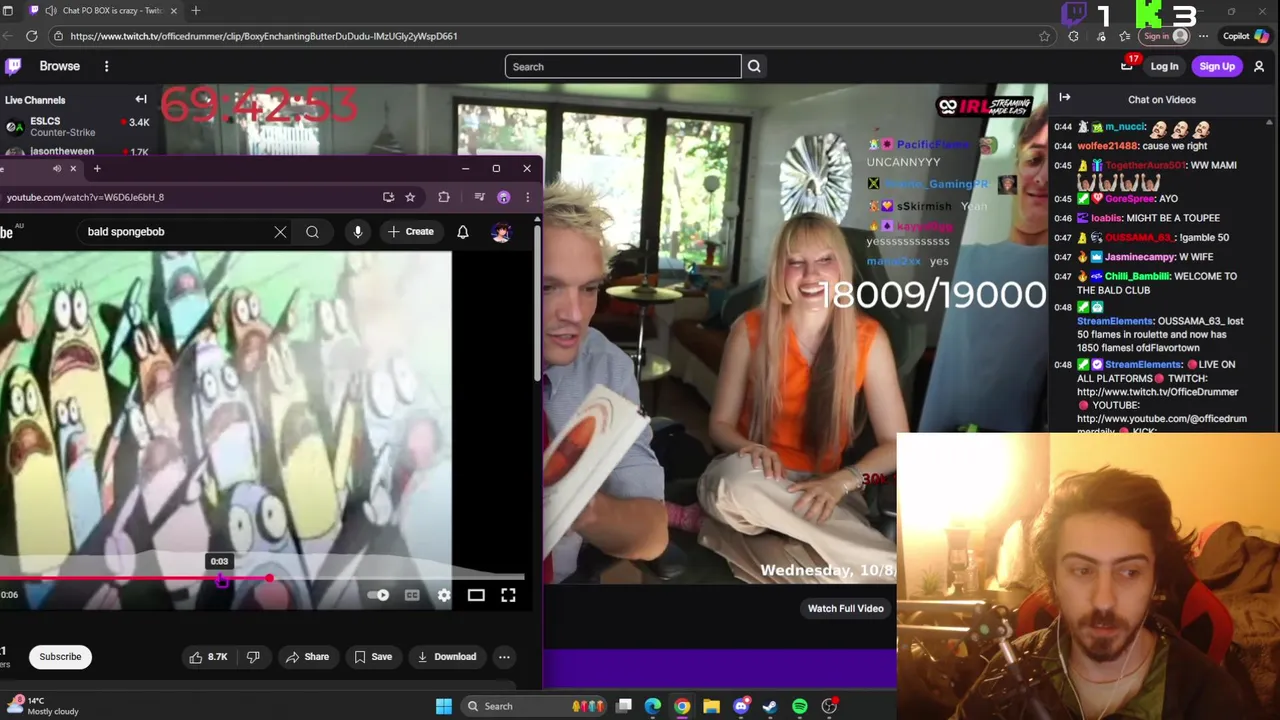
Task: Open a new tab in Edge
Action: [196, 10]
